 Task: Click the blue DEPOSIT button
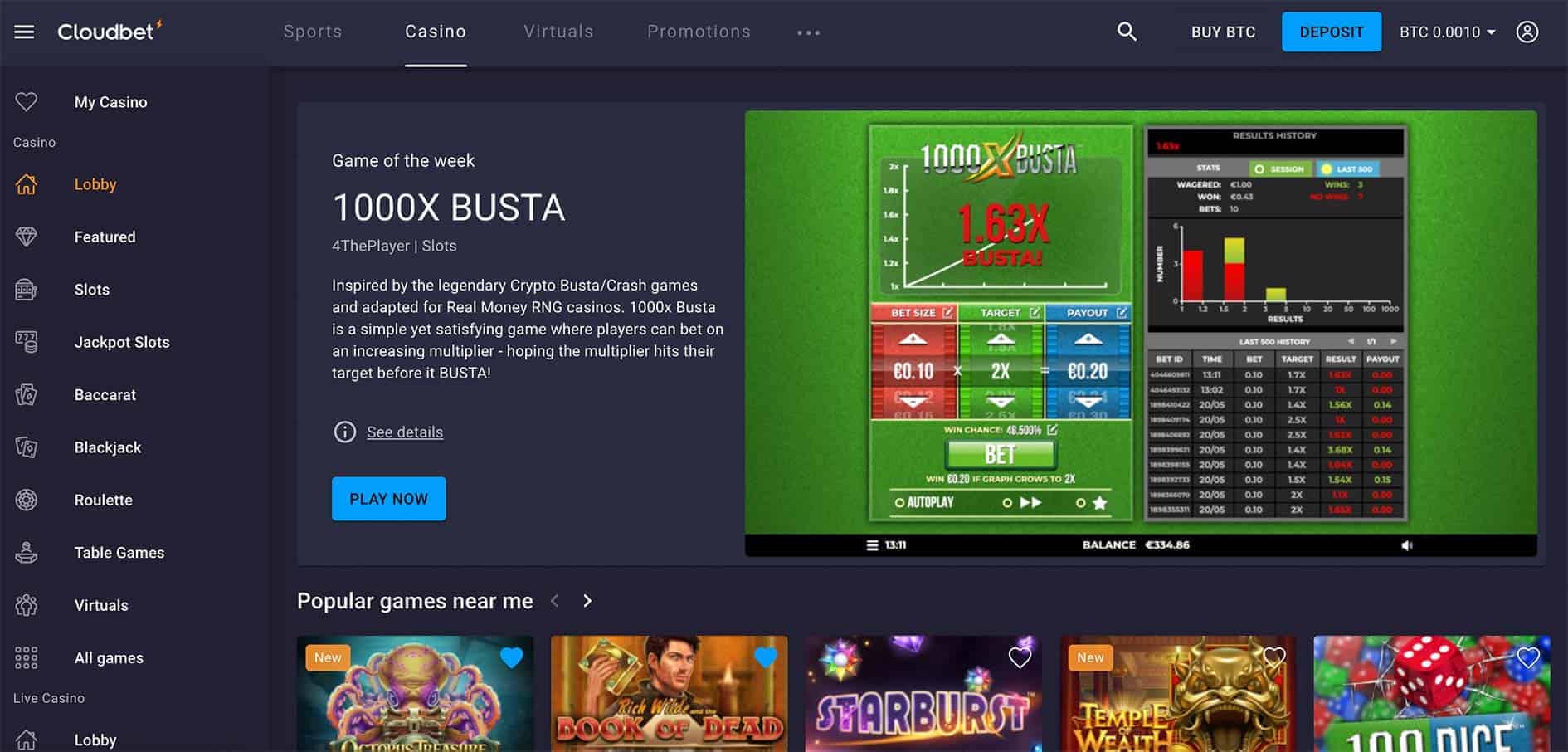point(1332,32)
